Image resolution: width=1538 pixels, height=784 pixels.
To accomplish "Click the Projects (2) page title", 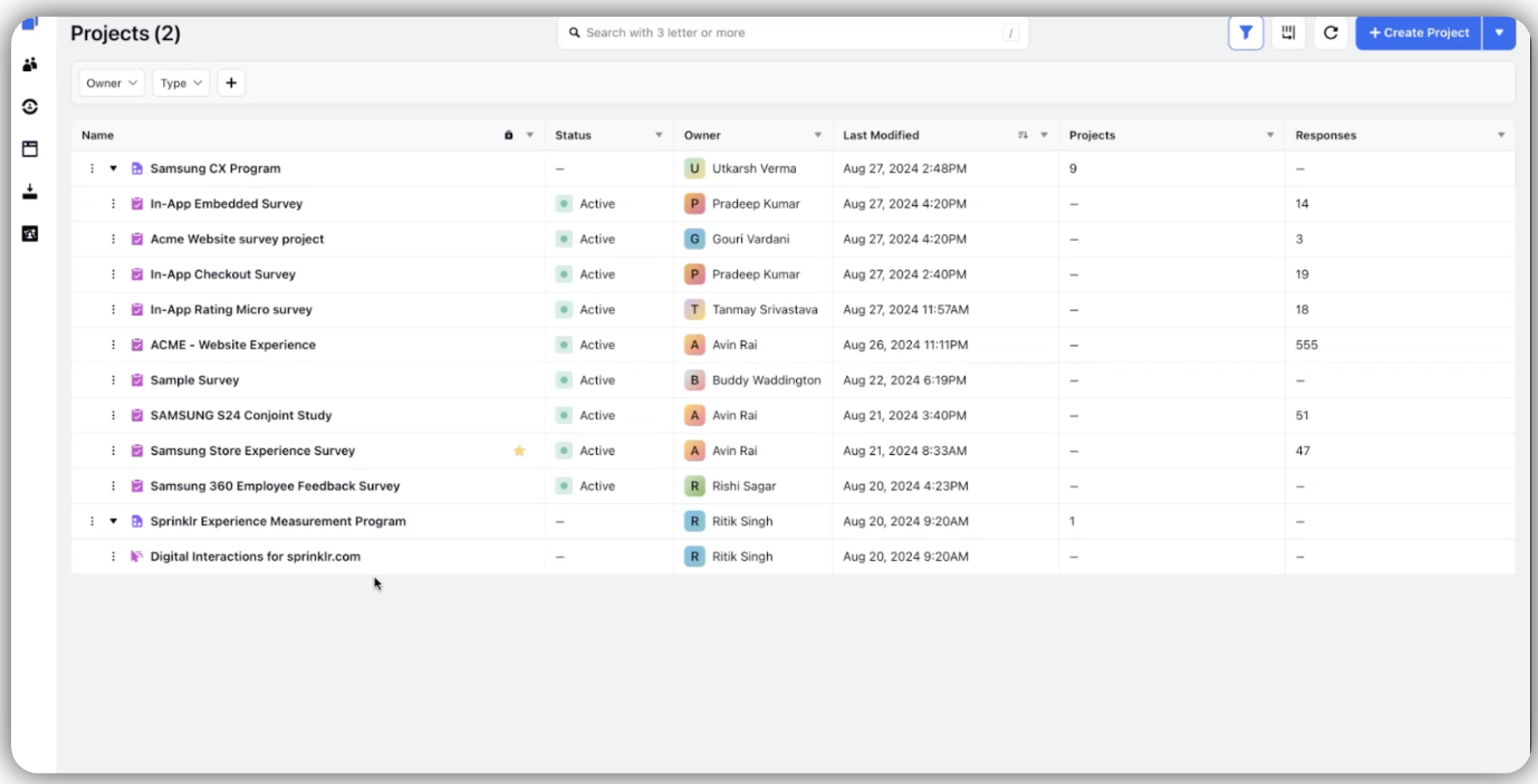I will [125, 33].
